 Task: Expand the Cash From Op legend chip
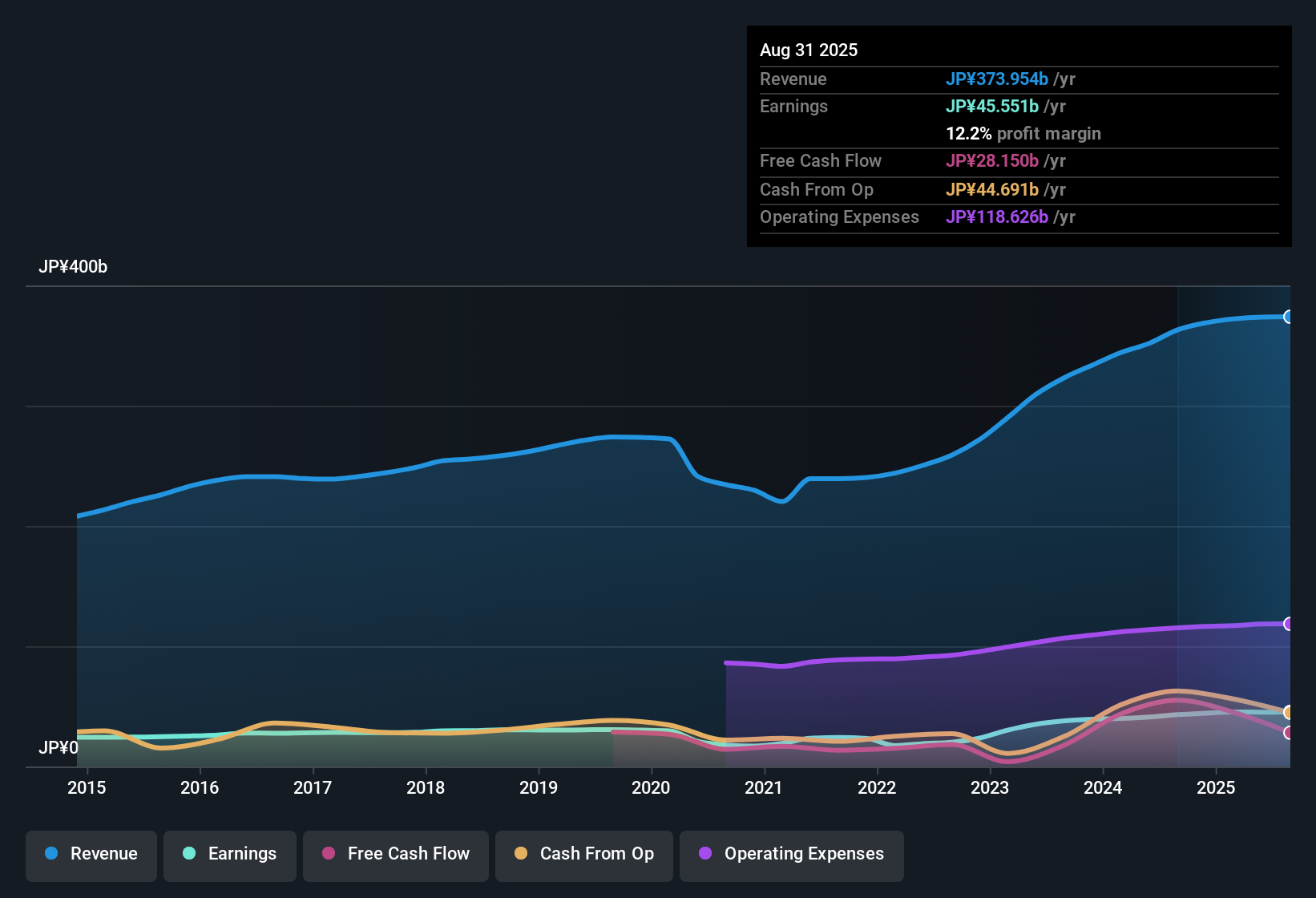(x=583, y=854)
